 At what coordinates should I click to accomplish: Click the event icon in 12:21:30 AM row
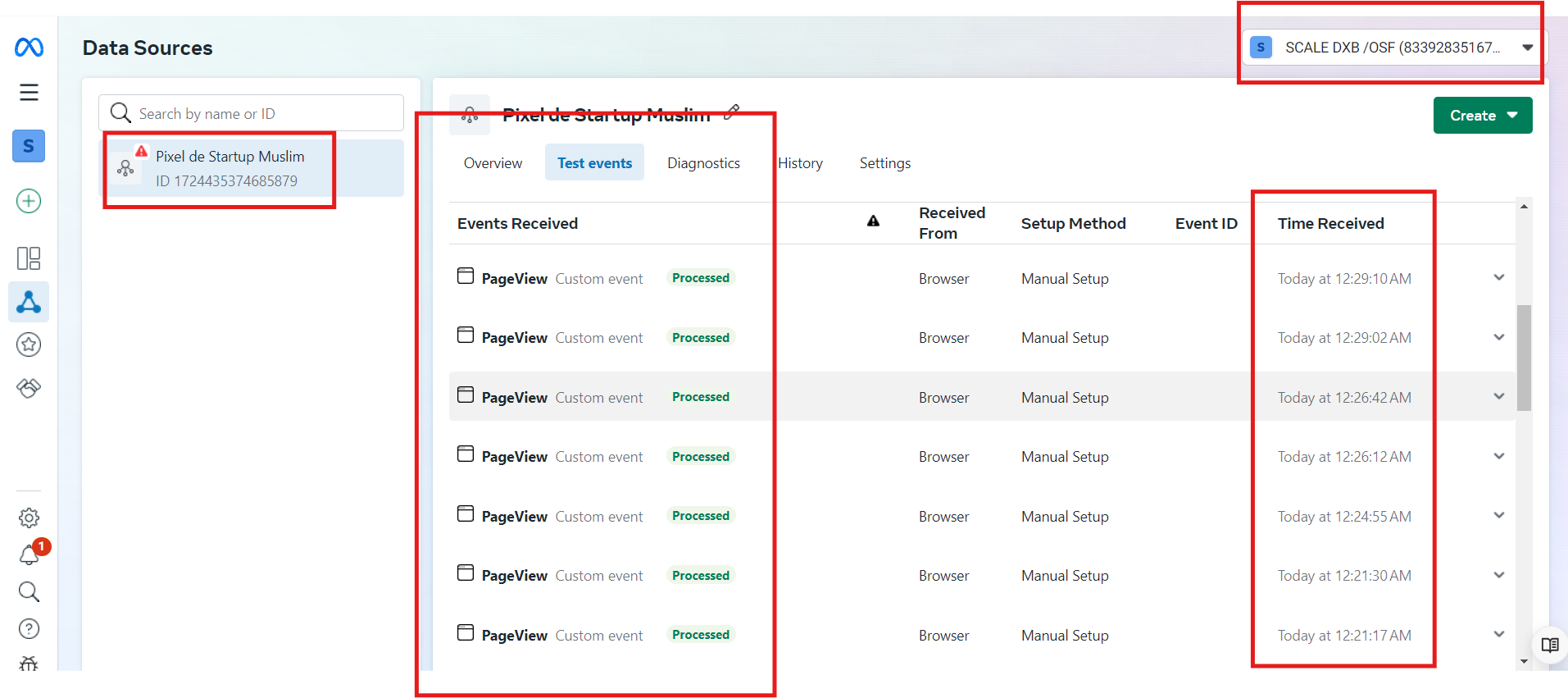(466, 573)
